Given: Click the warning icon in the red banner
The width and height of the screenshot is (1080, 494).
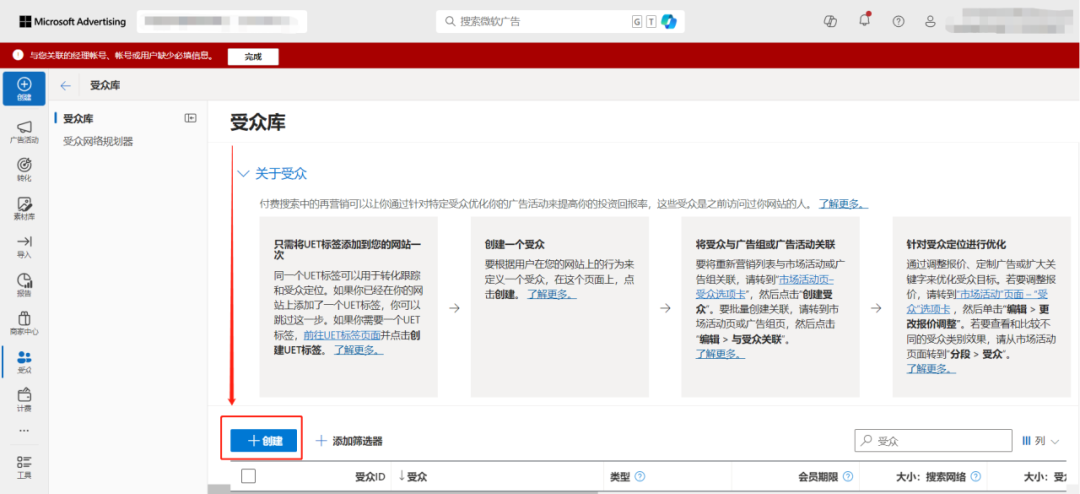Looking at the screenshot, I should (x=17, y=55).
